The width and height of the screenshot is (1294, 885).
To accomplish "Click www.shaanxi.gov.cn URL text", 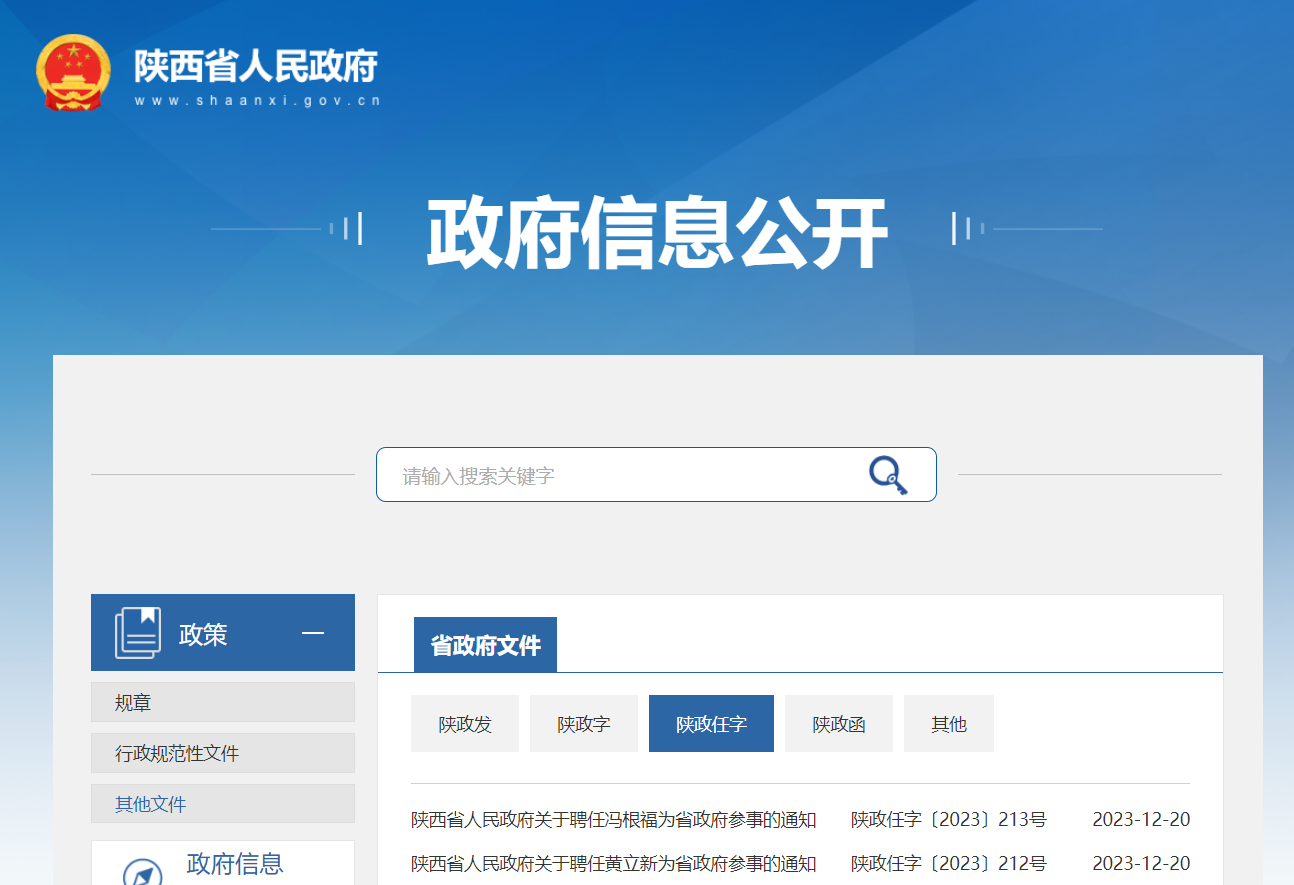I will click(x=258, y=101).
